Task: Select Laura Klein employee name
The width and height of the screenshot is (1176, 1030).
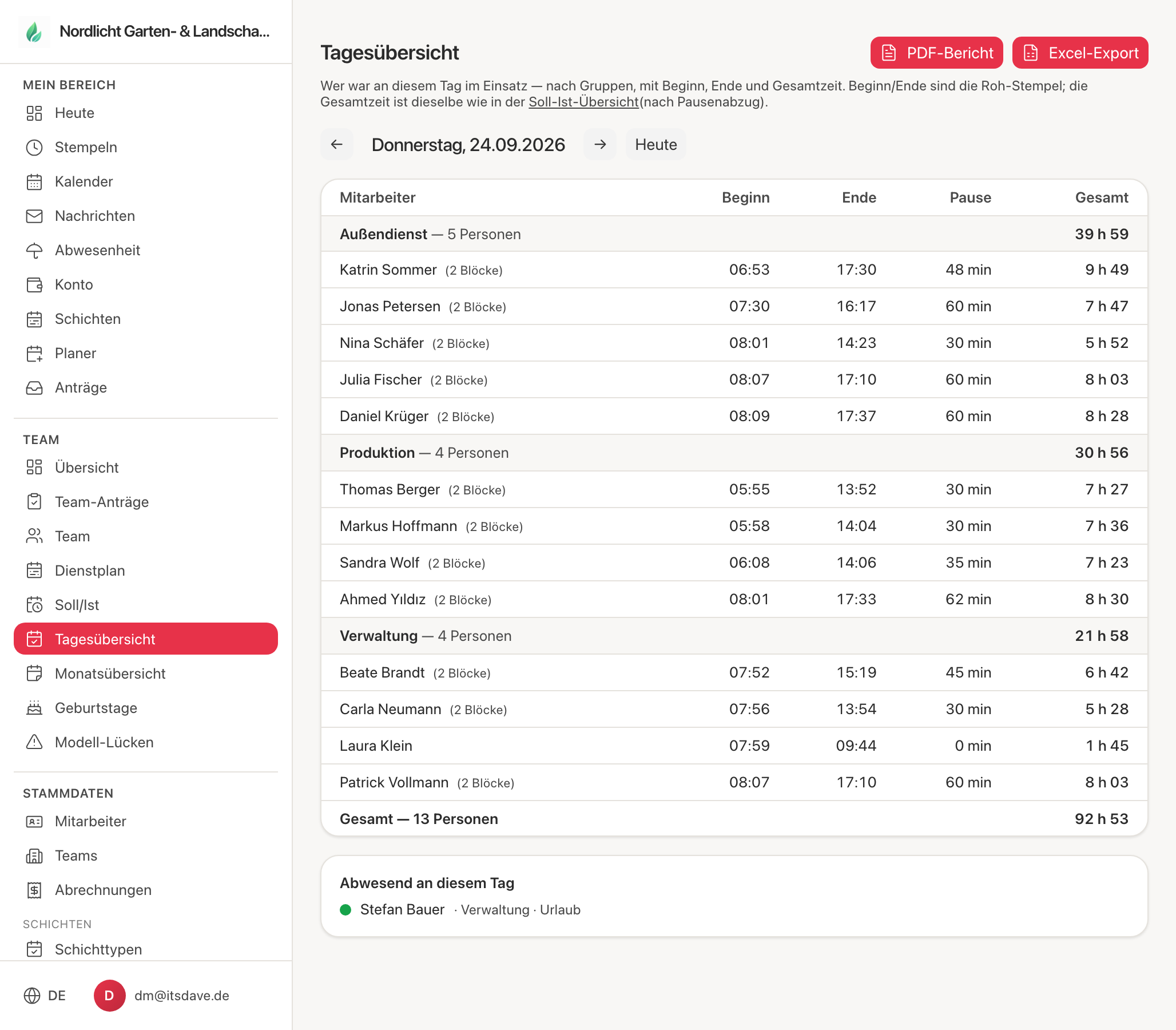Action: pos(376,746)
